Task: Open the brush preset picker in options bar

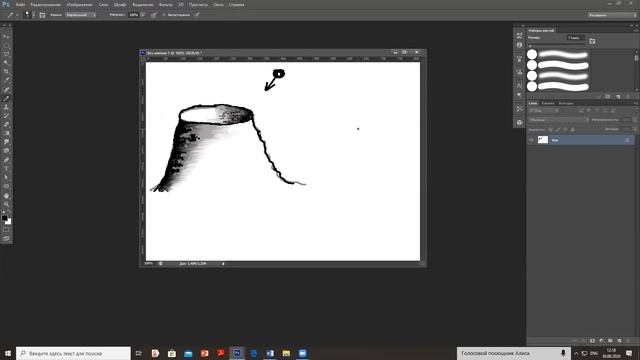Action: 29,15
